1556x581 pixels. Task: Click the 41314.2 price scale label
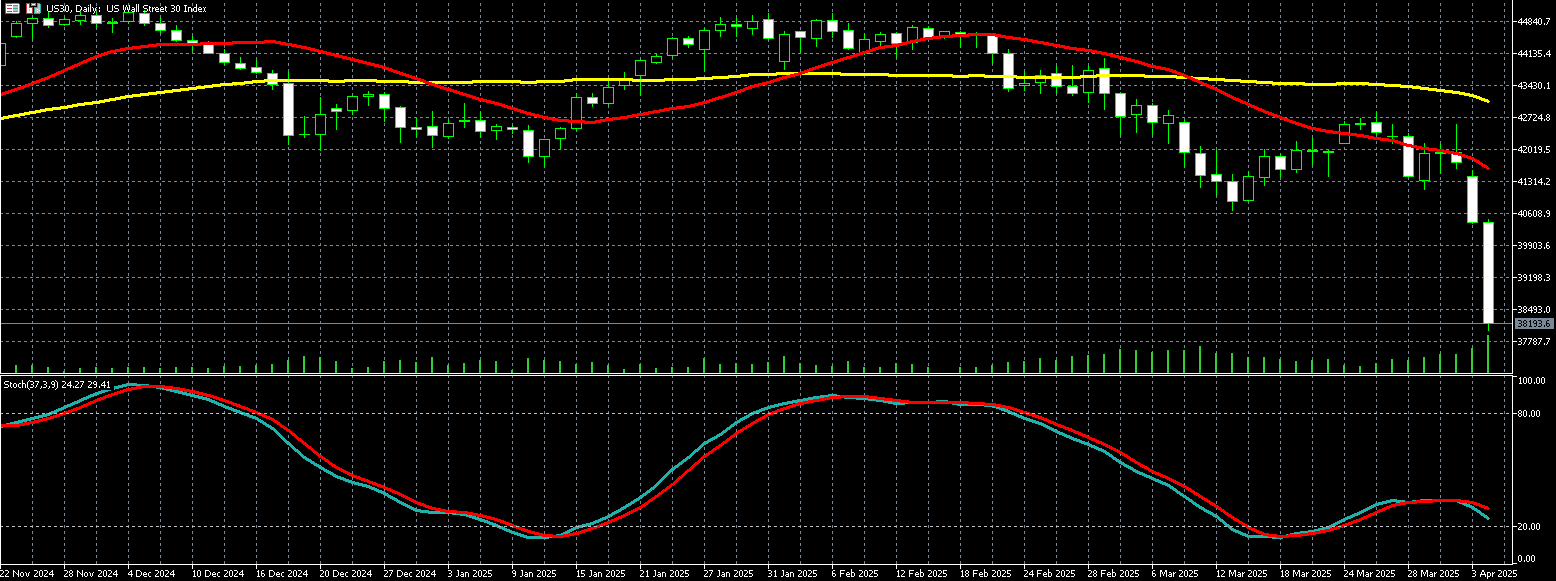[x=1532, y=181]
